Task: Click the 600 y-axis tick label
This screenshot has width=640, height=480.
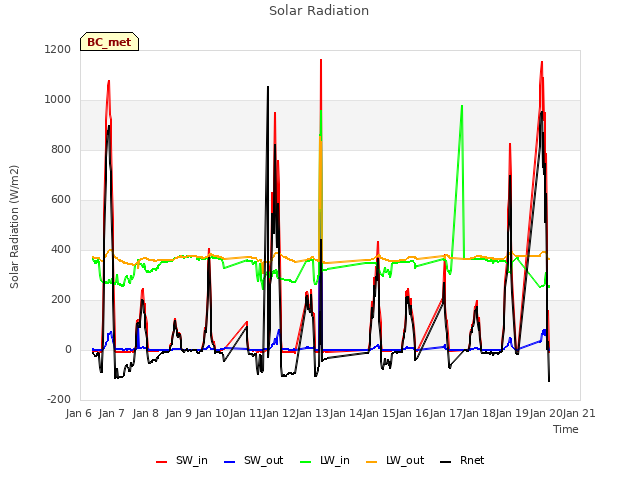Action: pyautogui.click(x=61, y=200)
